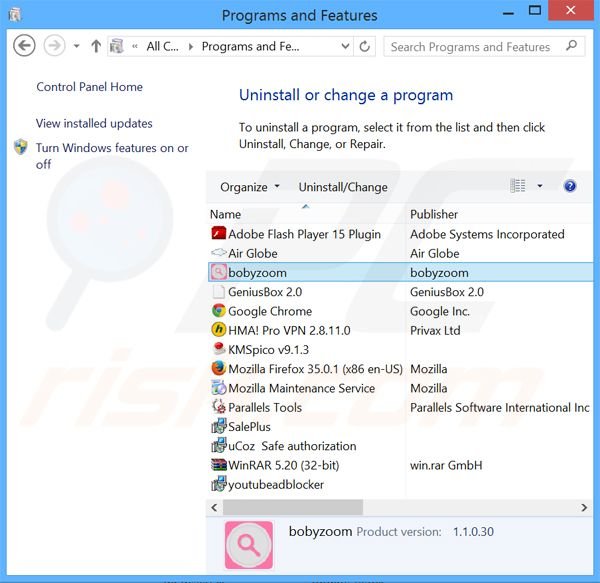Select 'uCoz Safe authorization' entry
The height and width of the screenshot is (583, 600).
[292, 446]
